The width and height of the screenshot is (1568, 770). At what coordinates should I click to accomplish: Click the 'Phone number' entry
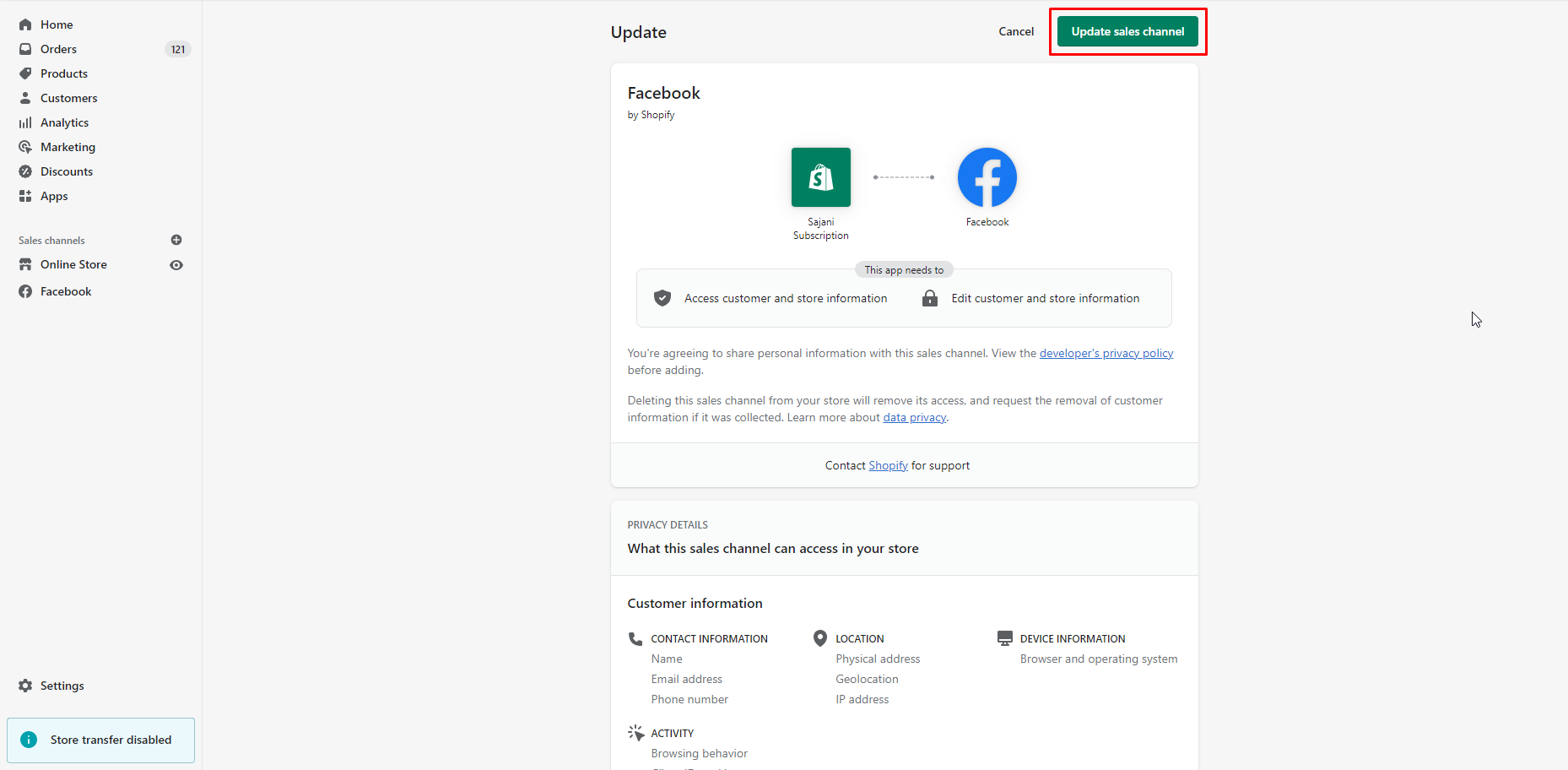(x=689, y=699)
